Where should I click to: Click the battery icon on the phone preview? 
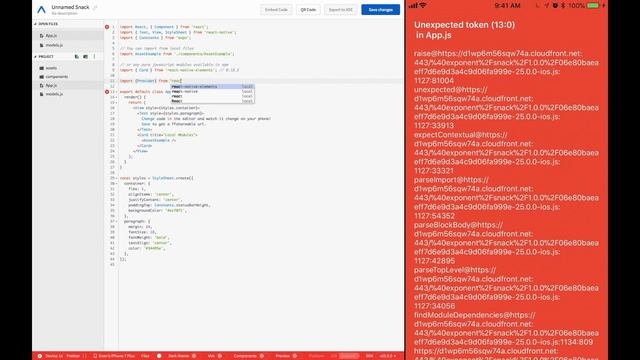point(593,6)
